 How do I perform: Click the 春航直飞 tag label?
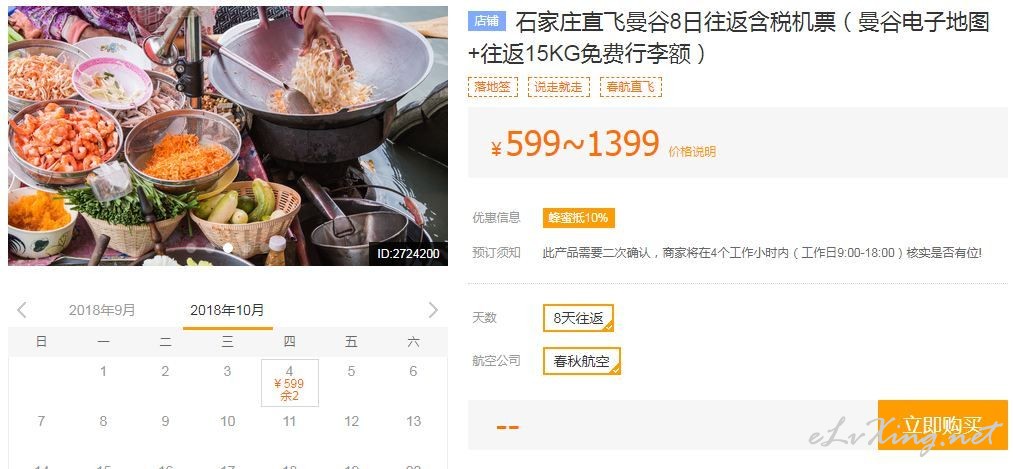(631, 87)
